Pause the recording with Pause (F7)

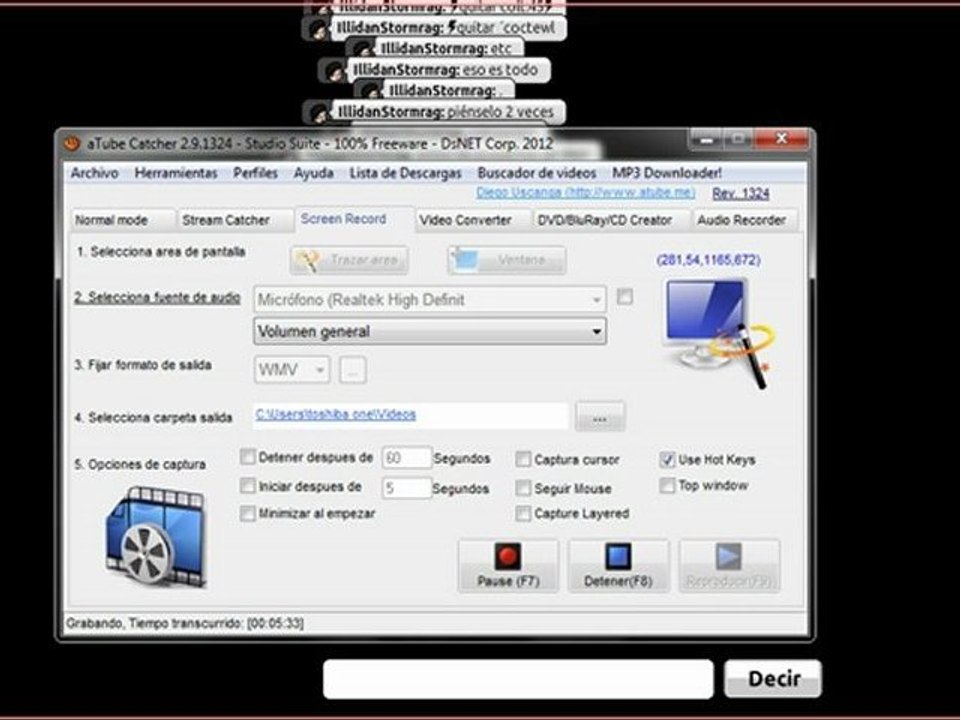click(508, 566)
